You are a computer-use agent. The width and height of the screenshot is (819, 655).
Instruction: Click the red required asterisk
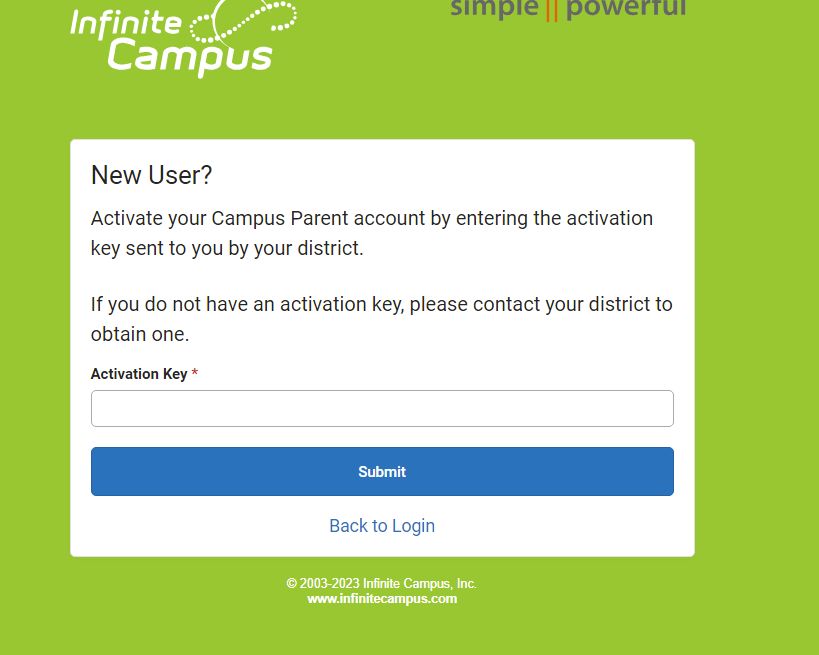pos(194,372)
